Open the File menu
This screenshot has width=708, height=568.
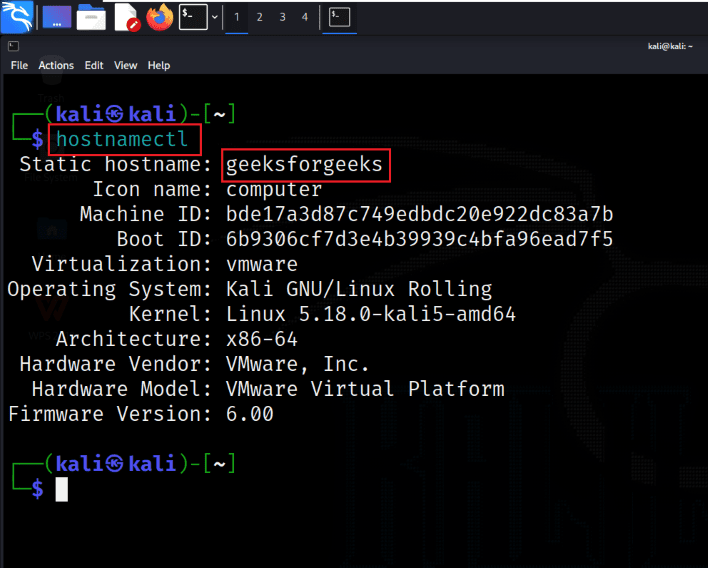coord(19,65)
